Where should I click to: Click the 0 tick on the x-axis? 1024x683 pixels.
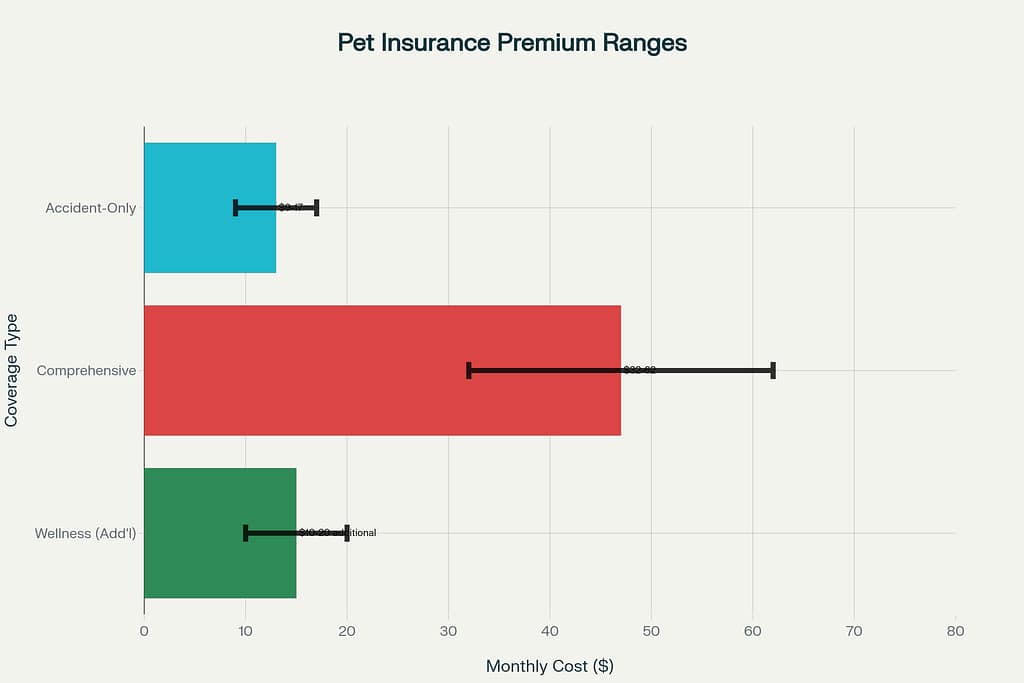pyautogui.click(x=144, y=631)
